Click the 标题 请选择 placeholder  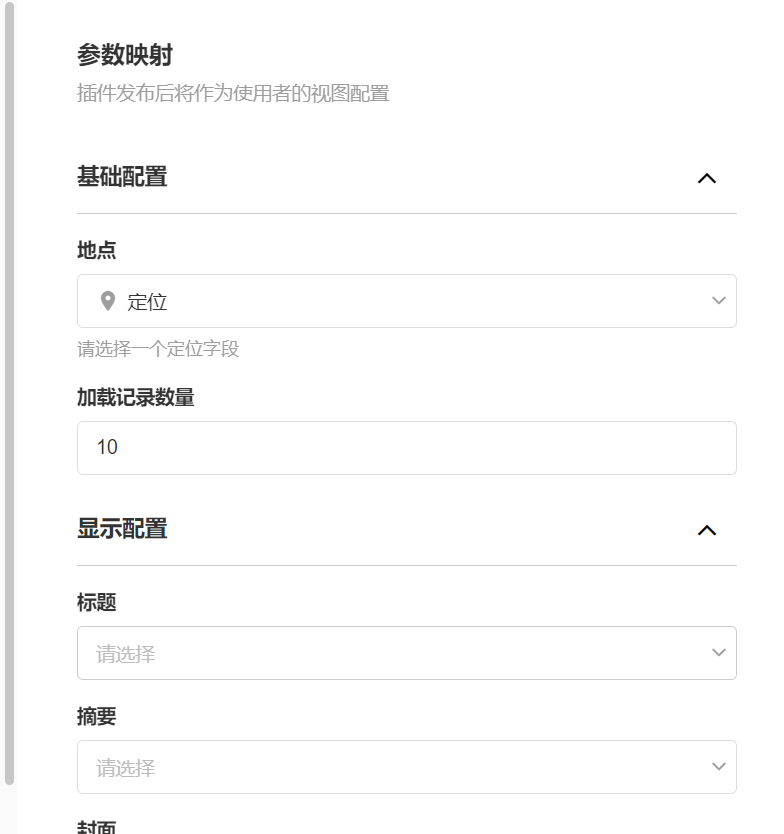(126, 654)
